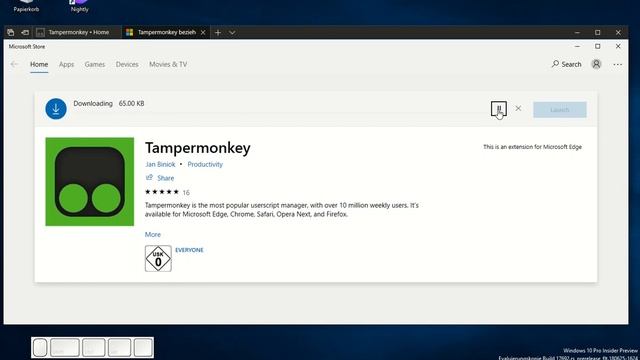Open the Jan Biniok publisher link
This screenshot has width=640, height=360.
tap(160, 164)
